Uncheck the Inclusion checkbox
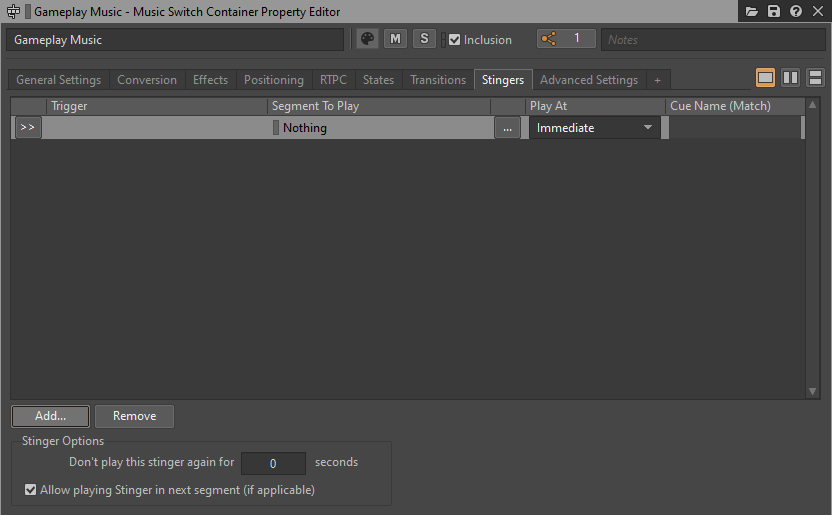This screenshot has width=832, height=515. (454, 40)
